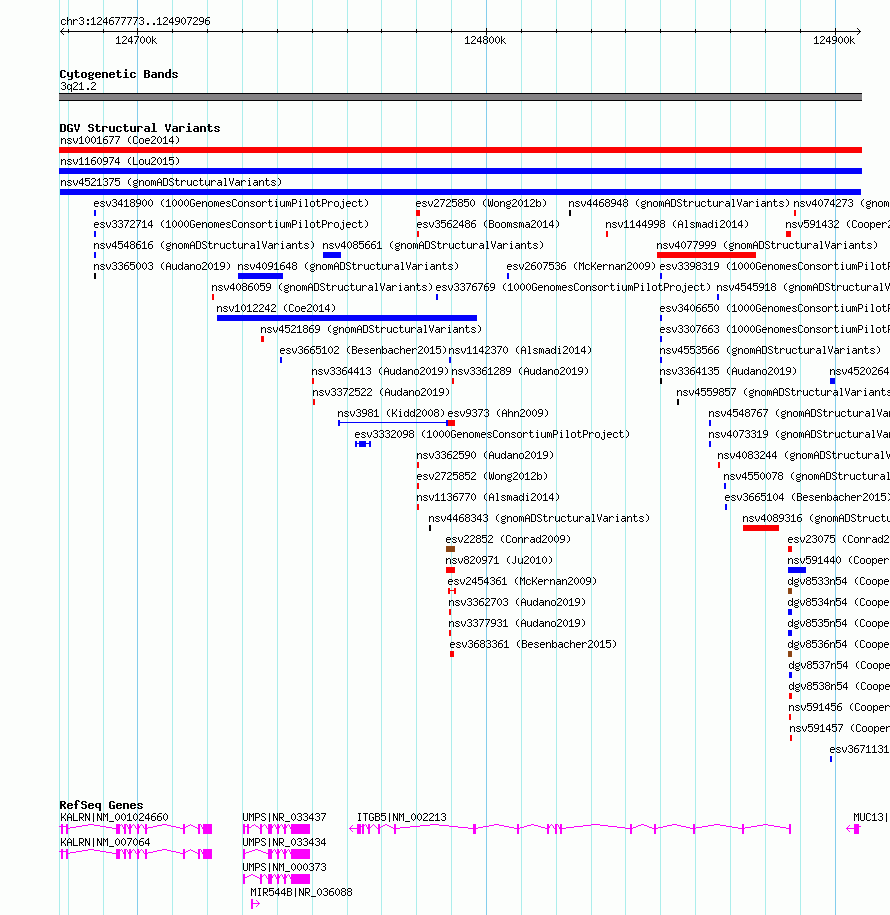Select the nsv1012242 (Coe2014) blue bar
The width and height of the screenshot is (890, 915).
click(347, 318)
